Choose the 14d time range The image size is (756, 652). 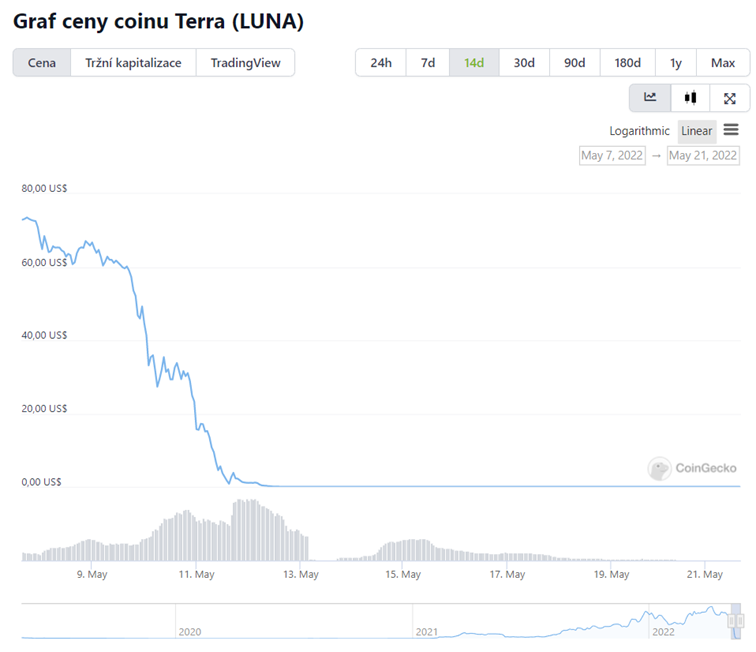(474, 63)
